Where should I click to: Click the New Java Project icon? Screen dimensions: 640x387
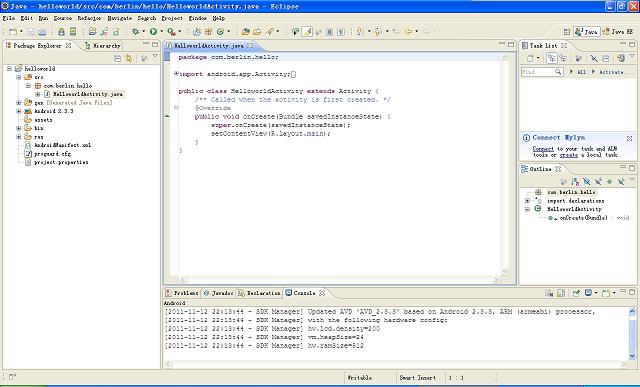tap(197, 31)
